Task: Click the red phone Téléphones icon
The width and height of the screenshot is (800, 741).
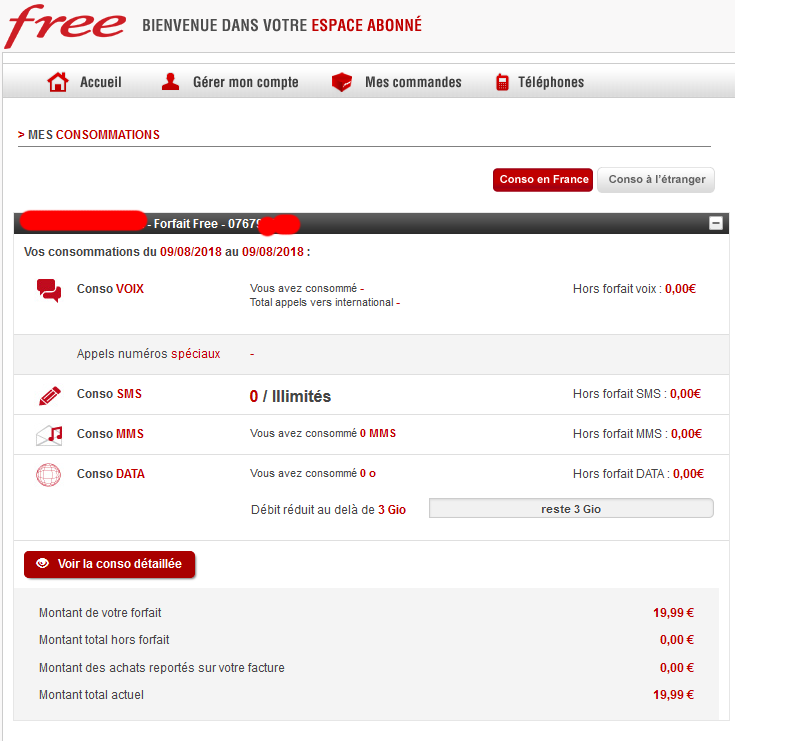Action: click(502, 82)
